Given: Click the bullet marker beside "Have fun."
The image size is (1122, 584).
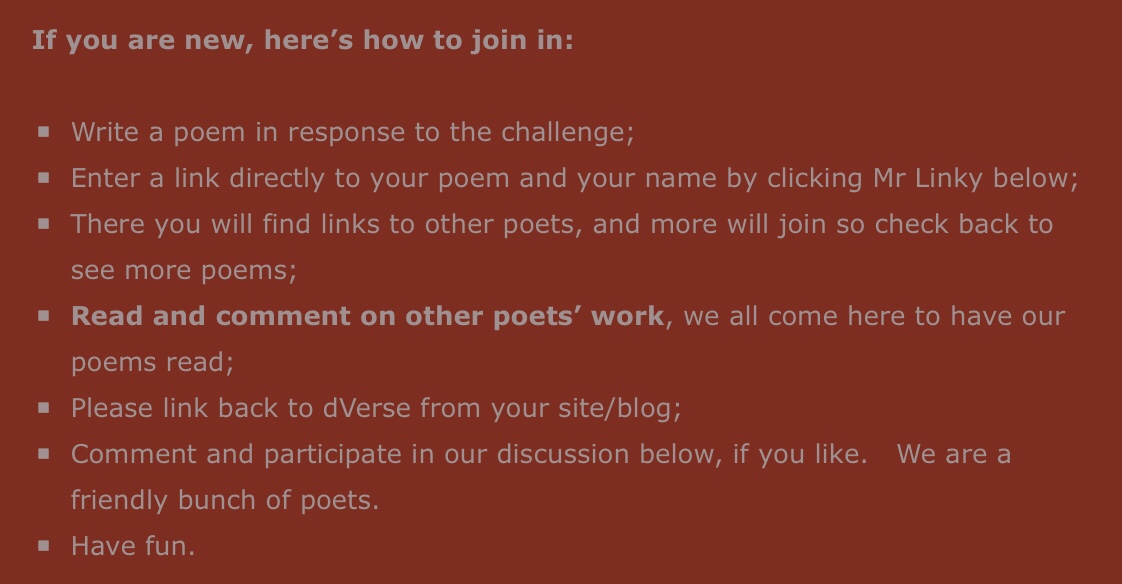Looking at the screenshot, I should [44, 545].
